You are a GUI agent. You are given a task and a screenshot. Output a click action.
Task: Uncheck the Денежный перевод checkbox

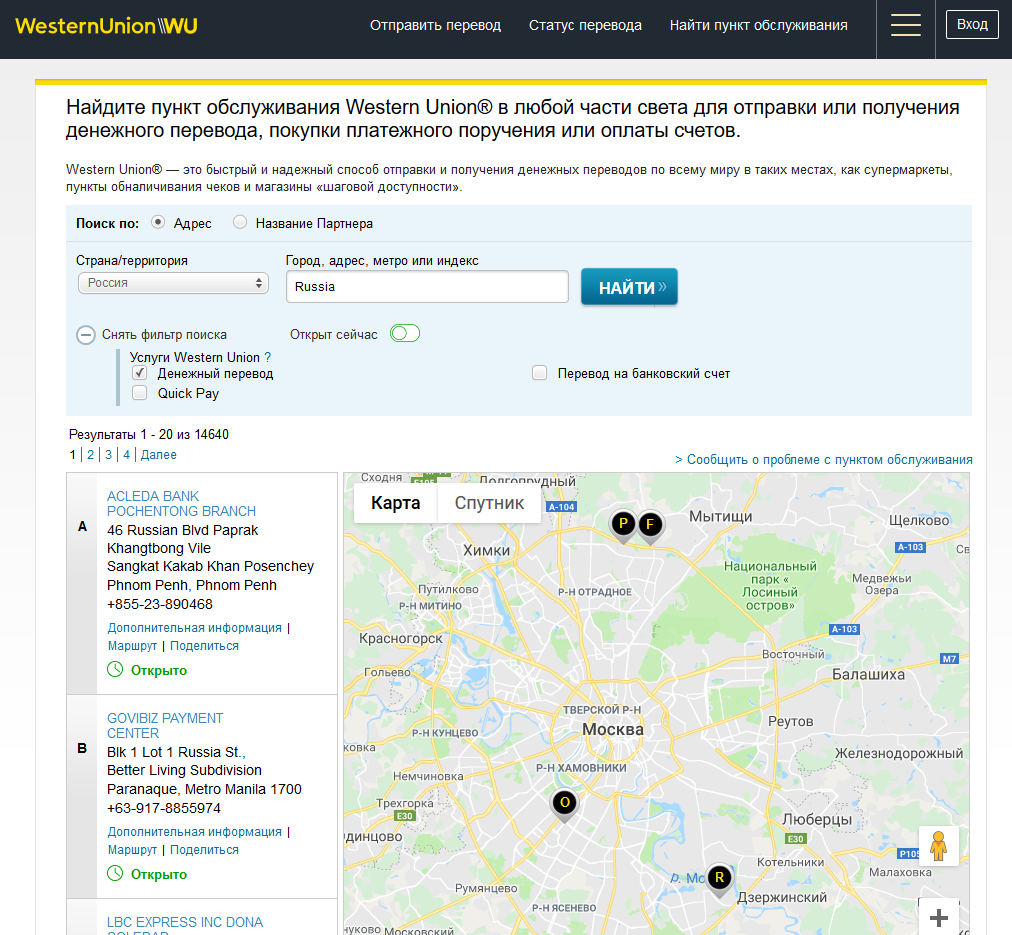pos(139,373)
